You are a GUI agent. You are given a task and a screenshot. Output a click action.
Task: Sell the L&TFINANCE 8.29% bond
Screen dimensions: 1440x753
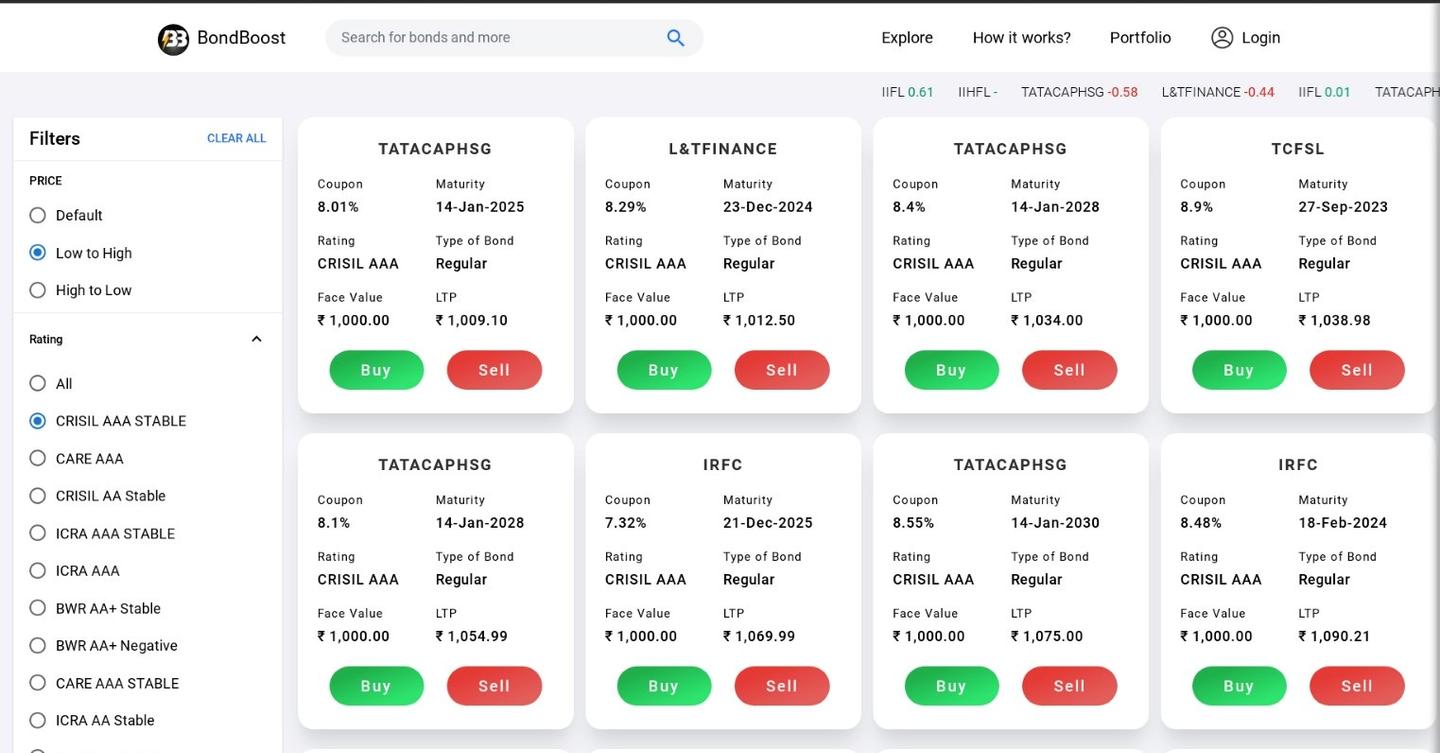click(782, 370)
